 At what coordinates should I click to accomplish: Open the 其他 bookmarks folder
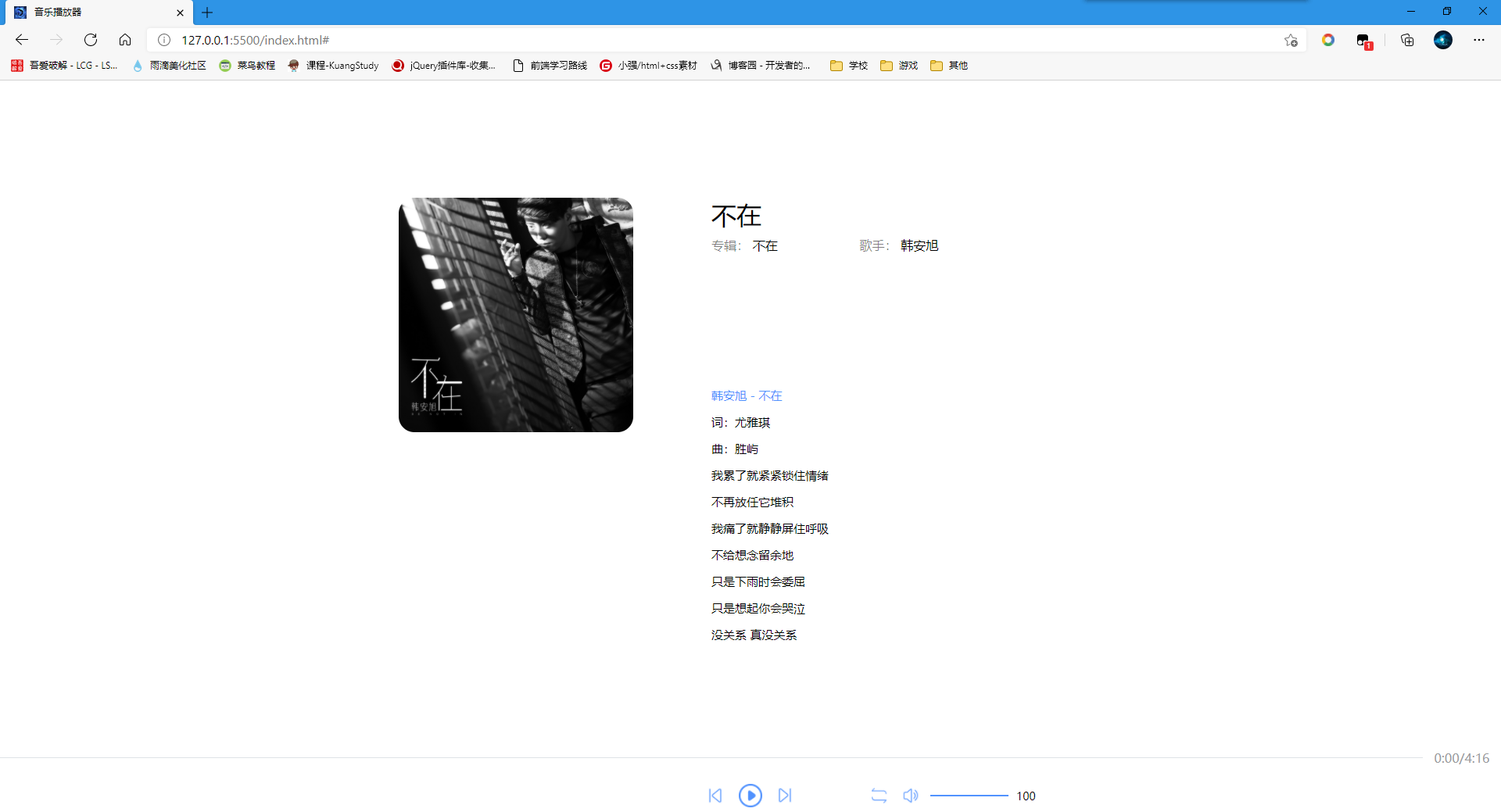coord(948,66)
